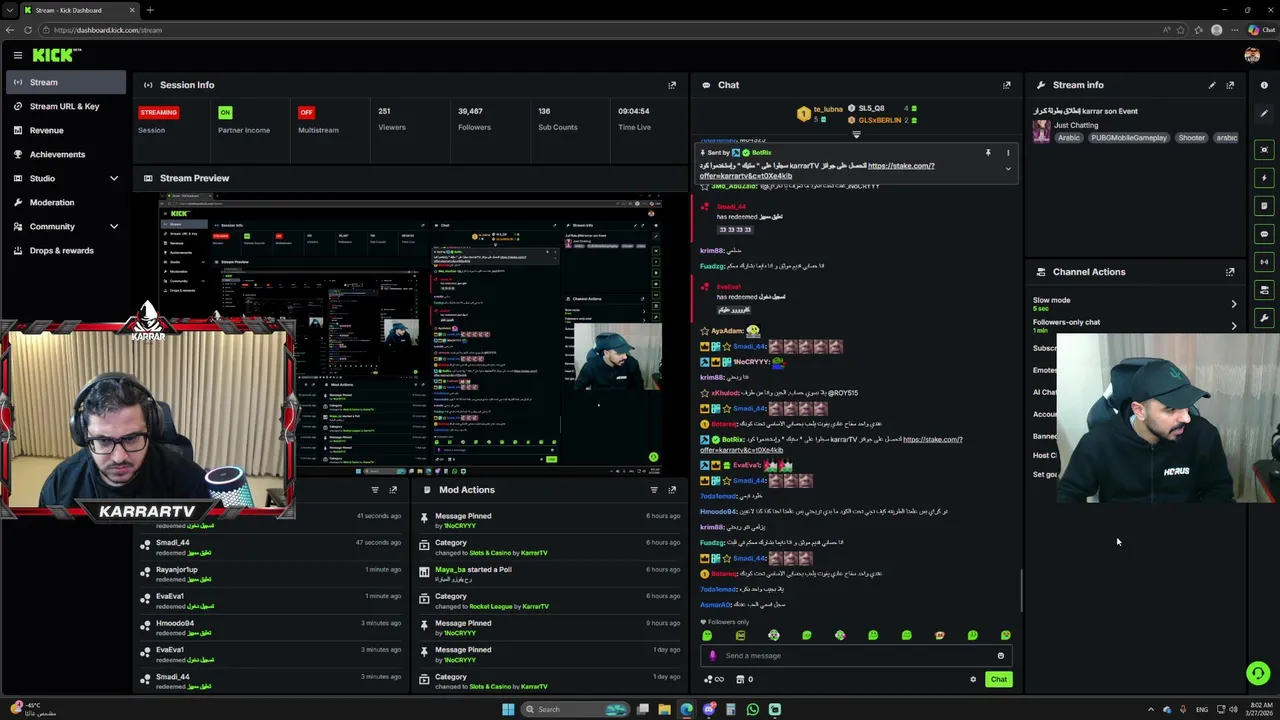The image size is (1280, 720).
Task: Pop out the Mod Actions panel
Action: click(x=672, y=490)
